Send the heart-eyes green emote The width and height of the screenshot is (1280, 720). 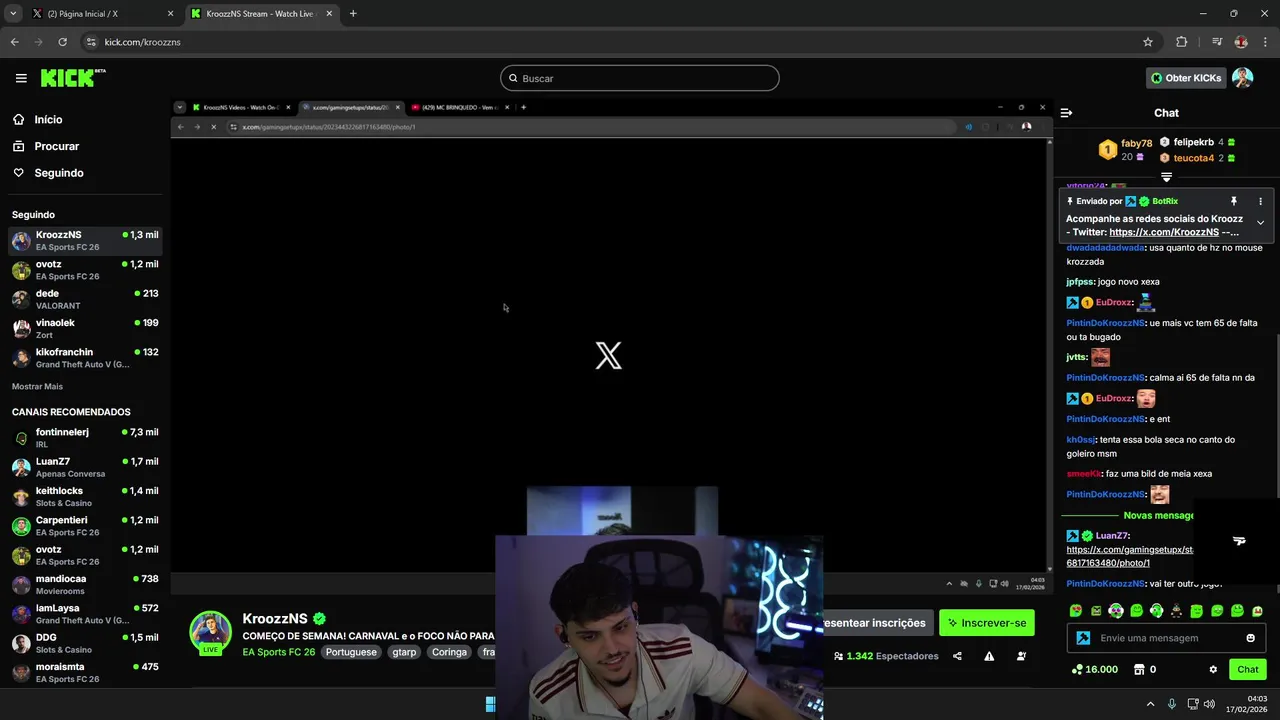[1075, 611]
